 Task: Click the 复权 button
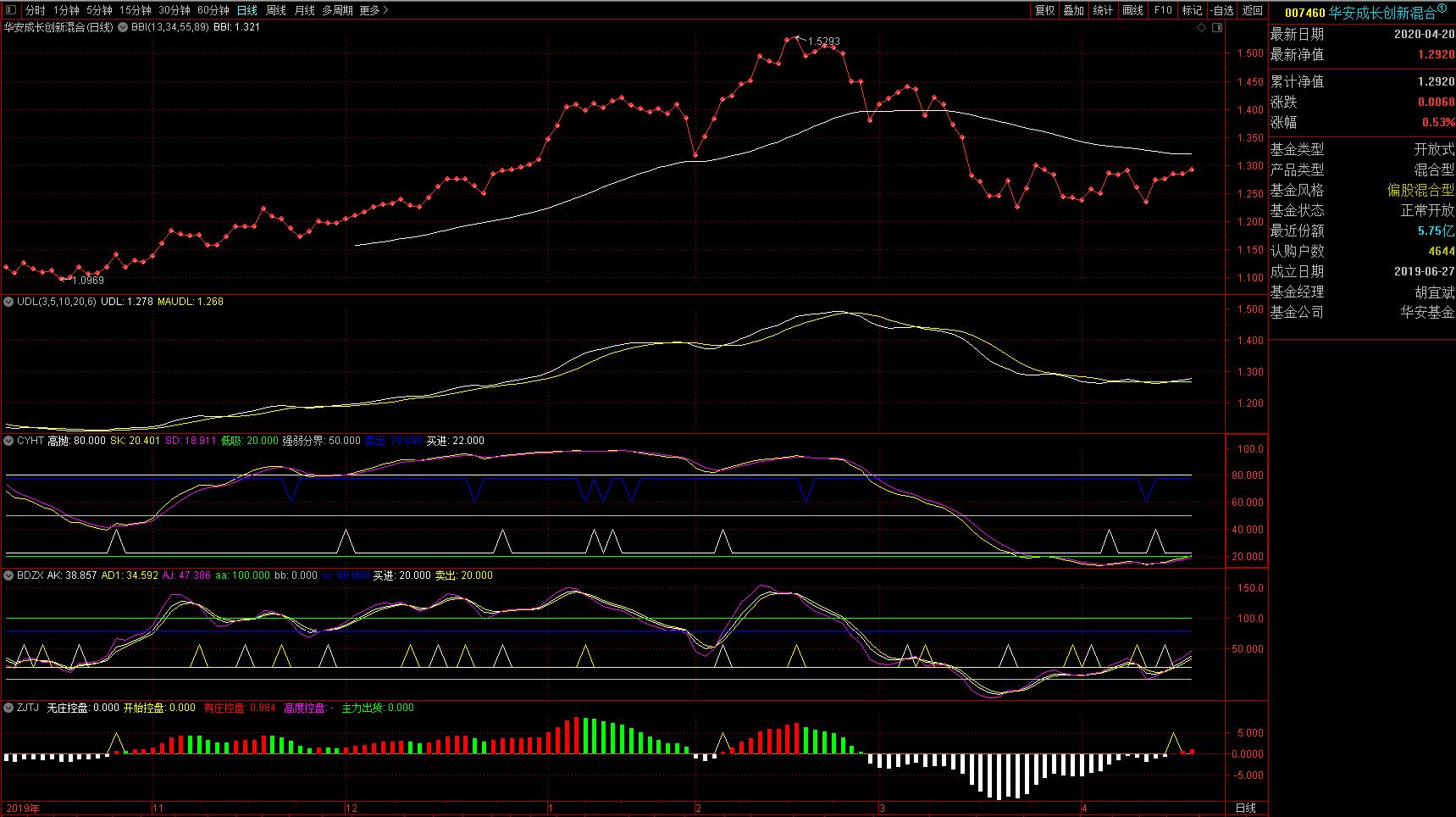tap(1045, 10)
